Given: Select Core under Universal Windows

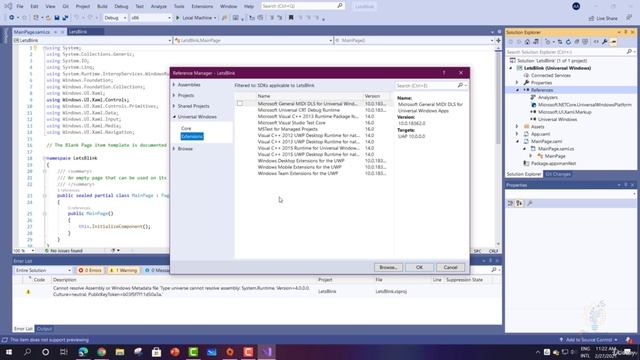Looking at the screenshot, I should 186,128.
